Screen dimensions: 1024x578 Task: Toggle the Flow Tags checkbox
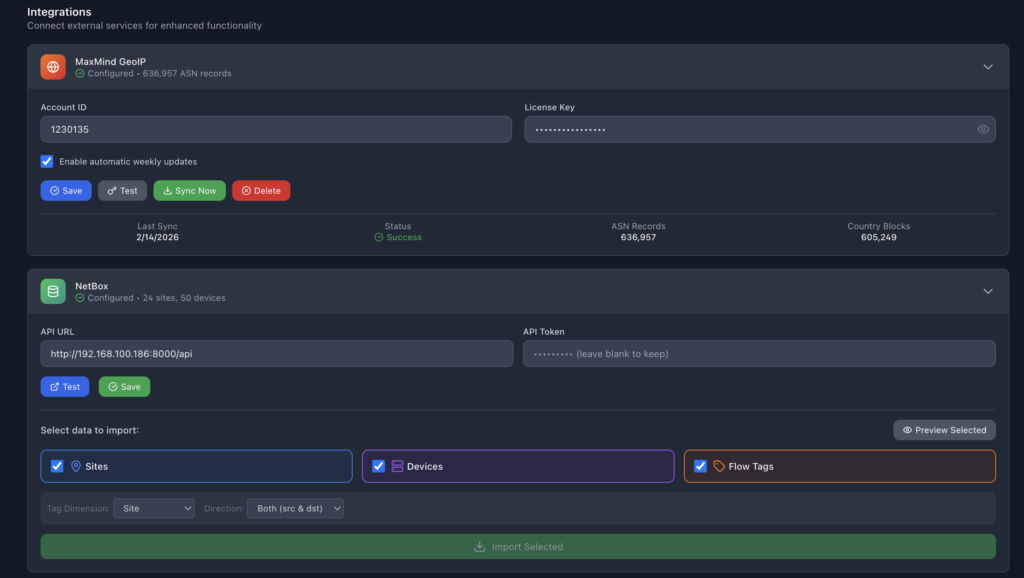pyautogui.click(x=700, y=466)
